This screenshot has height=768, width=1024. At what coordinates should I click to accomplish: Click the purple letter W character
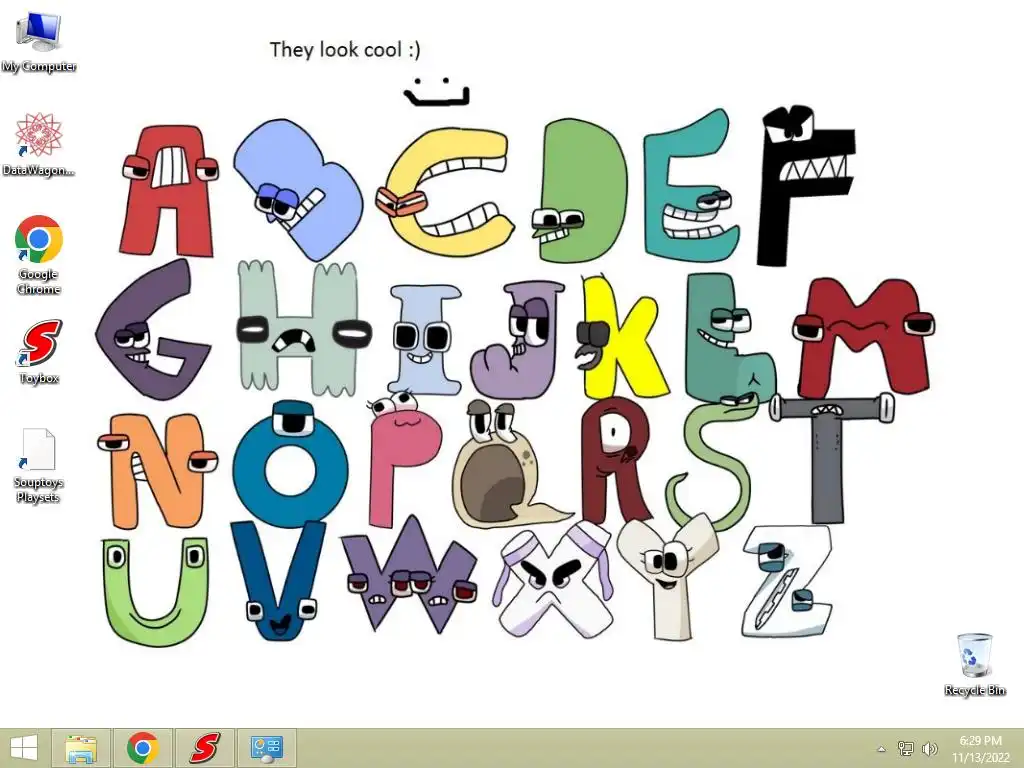(409, 575)
